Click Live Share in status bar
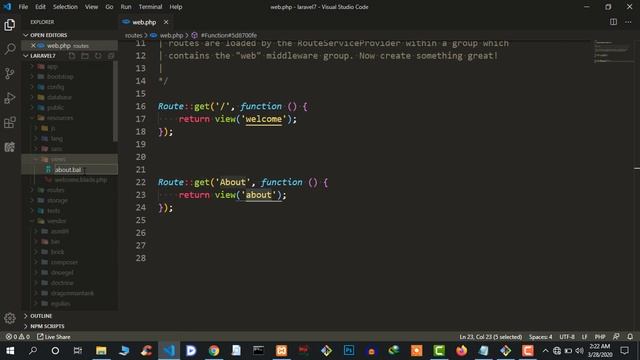This screenshot has height=360, width=640. tap(53, 337)
